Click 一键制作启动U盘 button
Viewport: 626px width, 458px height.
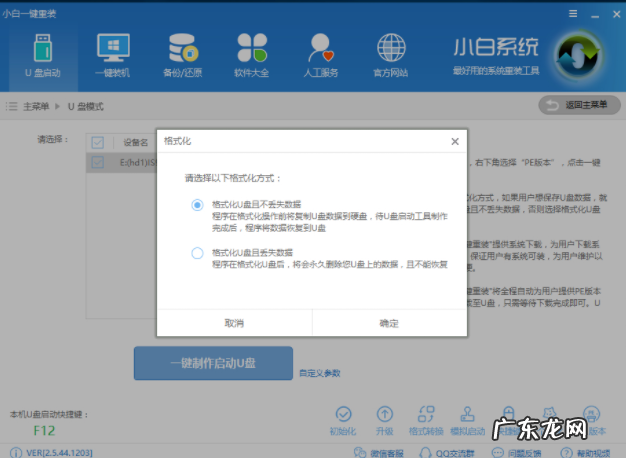(x=213, y=363)
